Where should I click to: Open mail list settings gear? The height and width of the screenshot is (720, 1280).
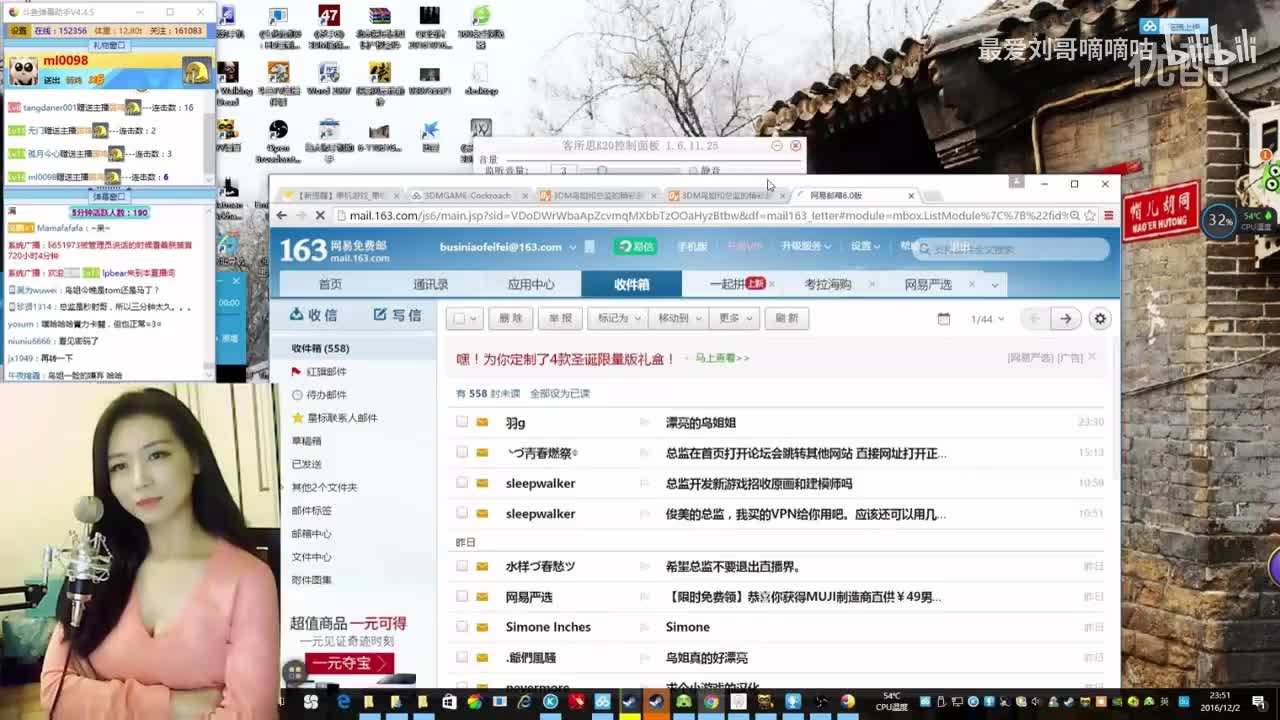click(1100, 319)
